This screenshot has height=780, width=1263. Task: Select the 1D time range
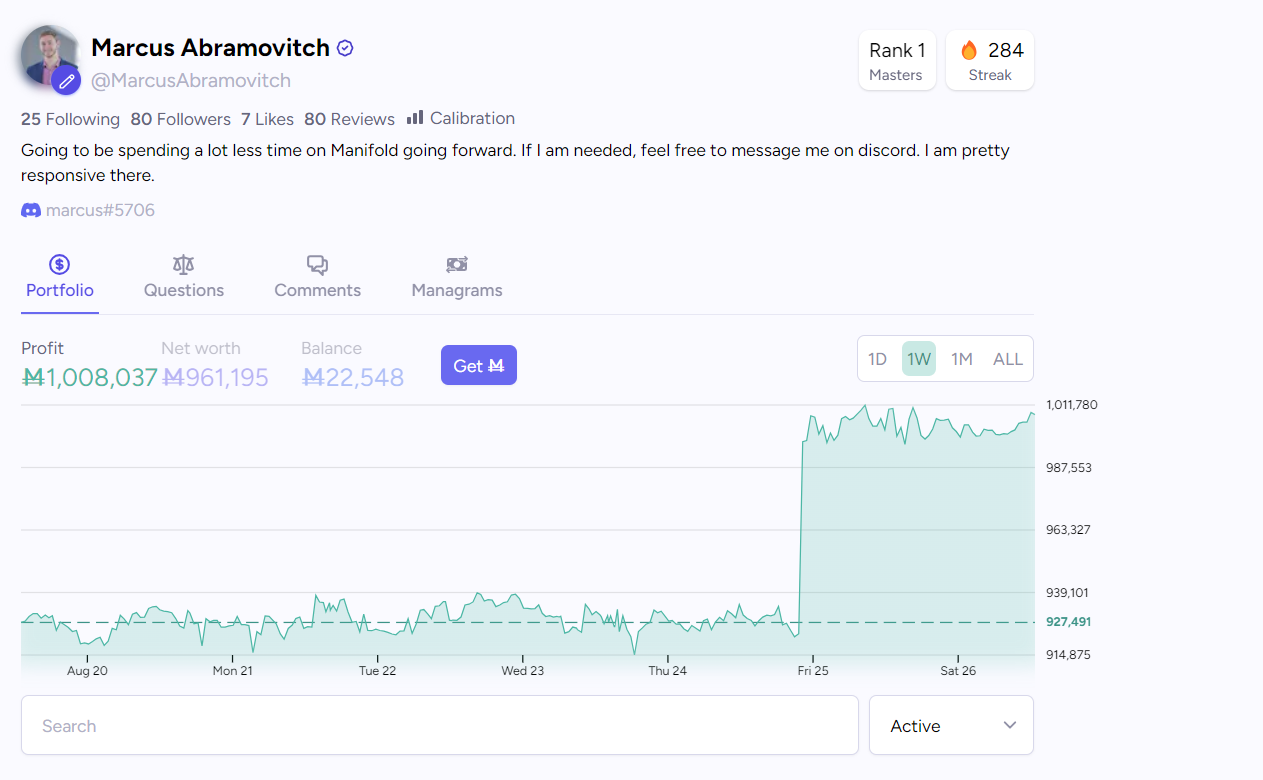pyautogui.click(x=877, y=359)
